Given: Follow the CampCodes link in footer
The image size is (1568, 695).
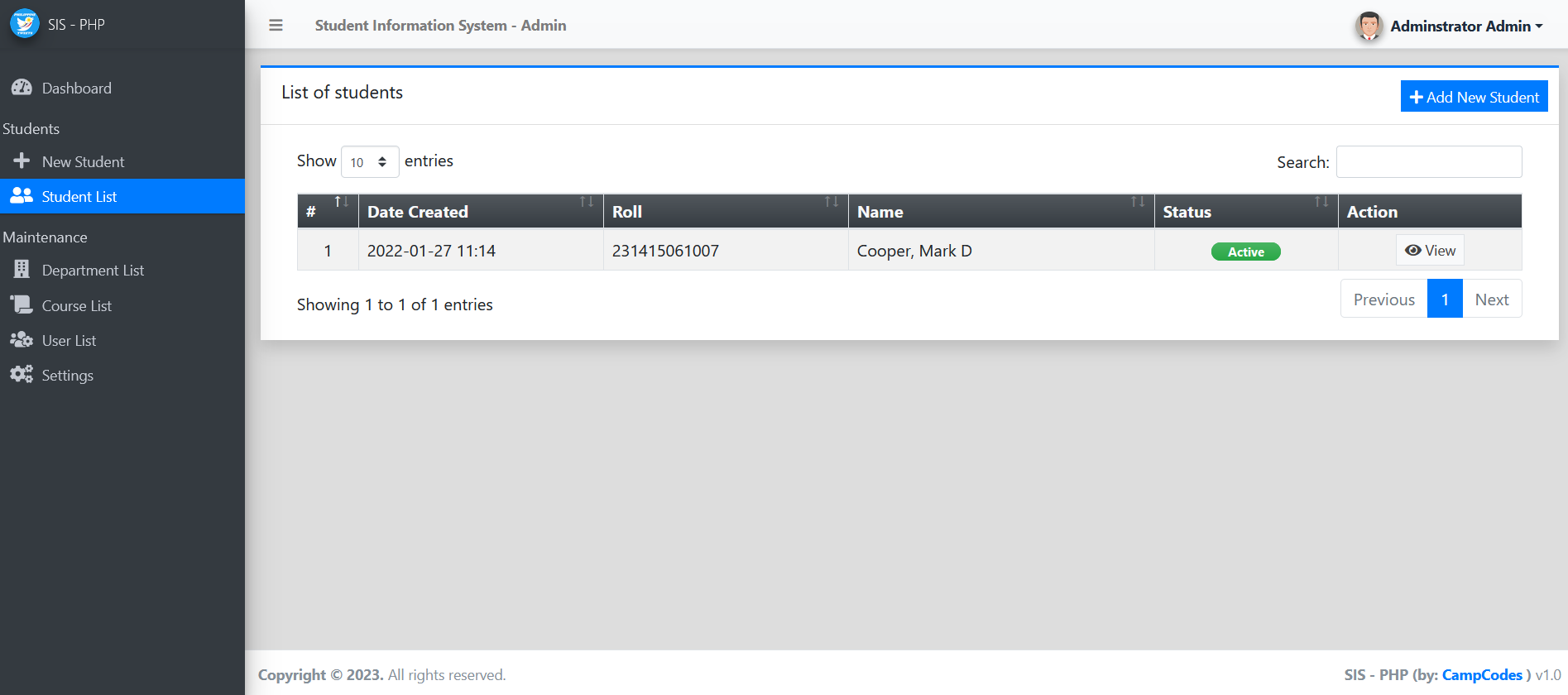Looking at the screenshot, I should [x=1482, y=675].
